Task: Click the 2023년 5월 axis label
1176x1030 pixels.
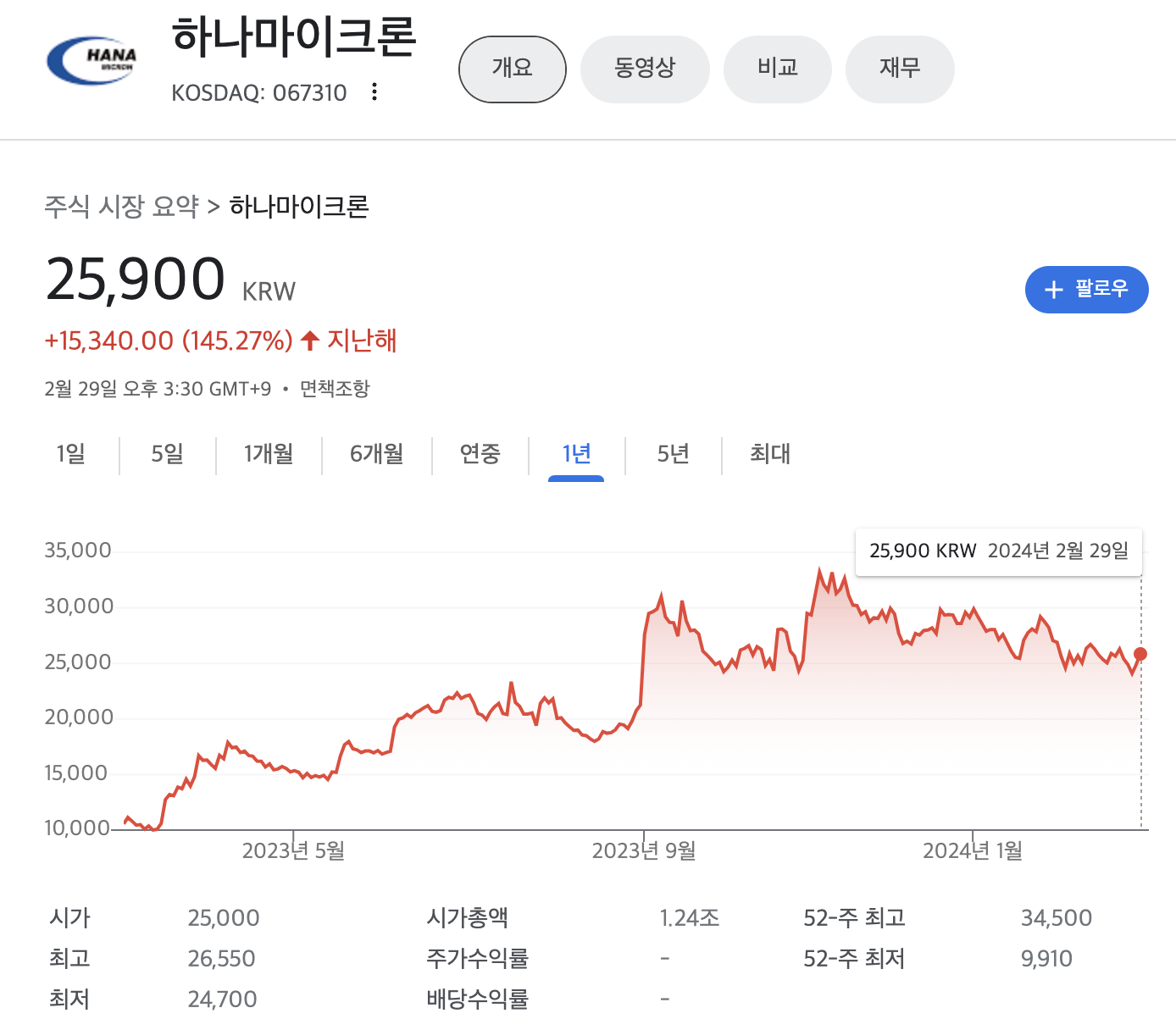Action: click(294, 850)
